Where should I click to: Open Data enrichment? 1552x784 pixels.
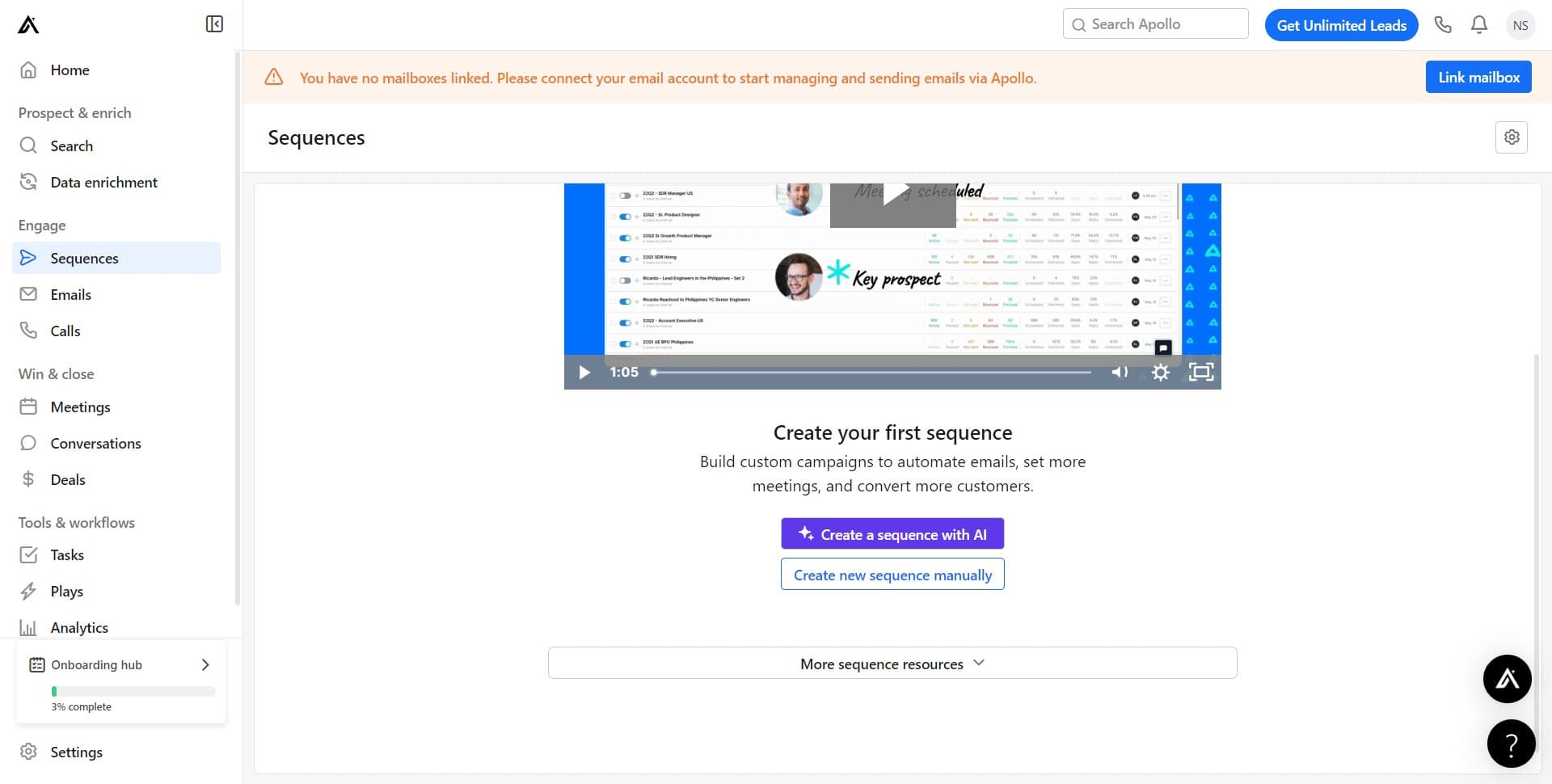[103, 182]
